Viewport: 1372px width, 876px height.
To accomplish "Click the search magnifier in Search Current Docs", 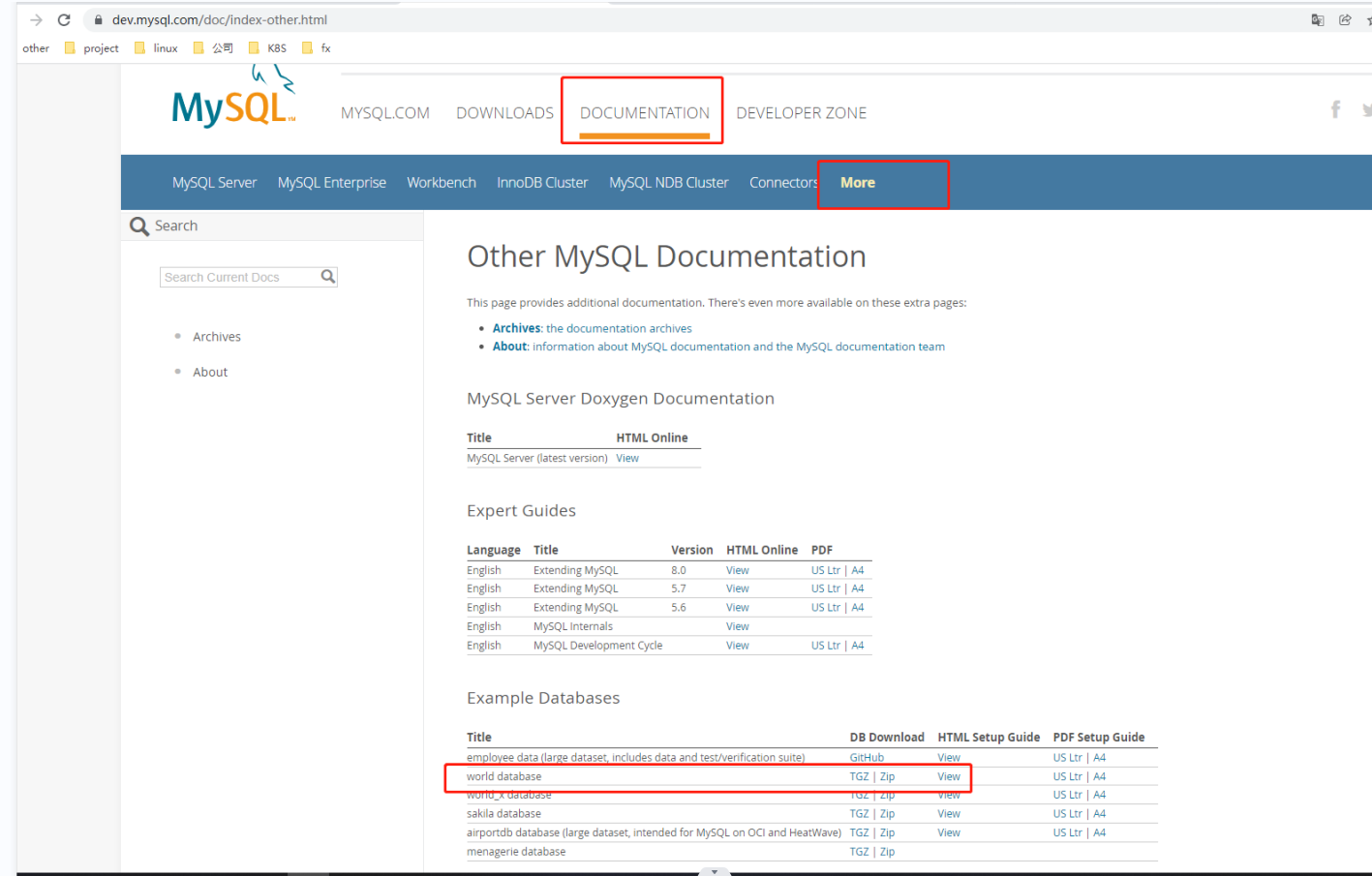I will click(328, 277).
